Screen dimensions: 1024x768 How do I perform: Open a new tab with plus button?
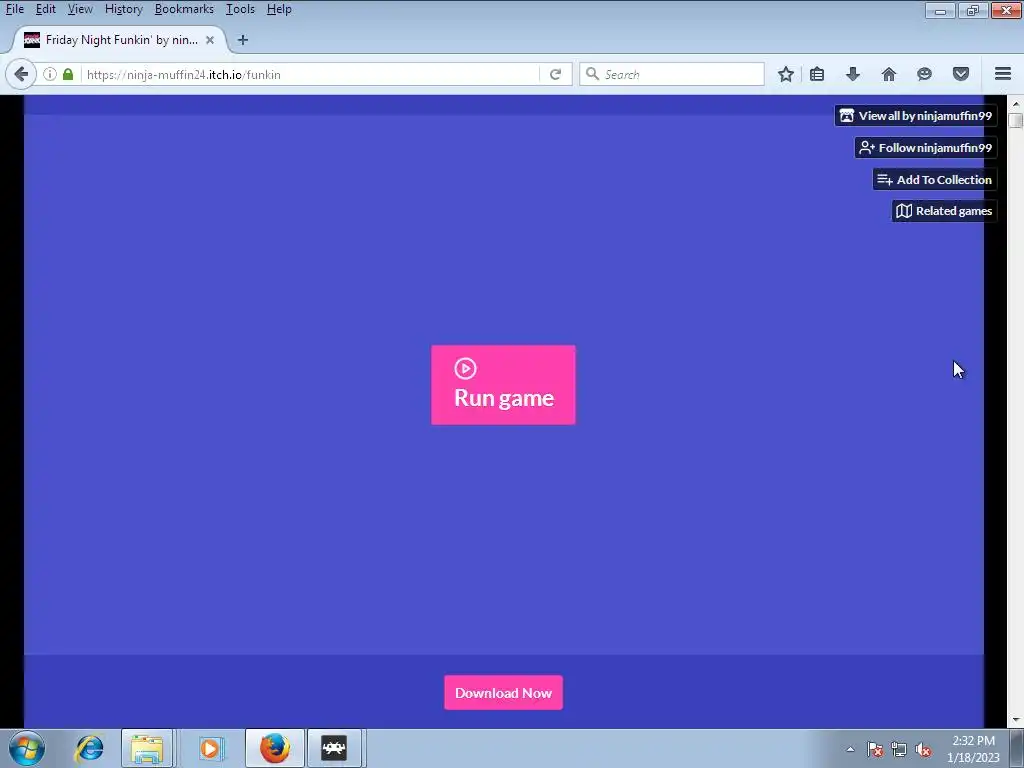(x=242, y=40)
